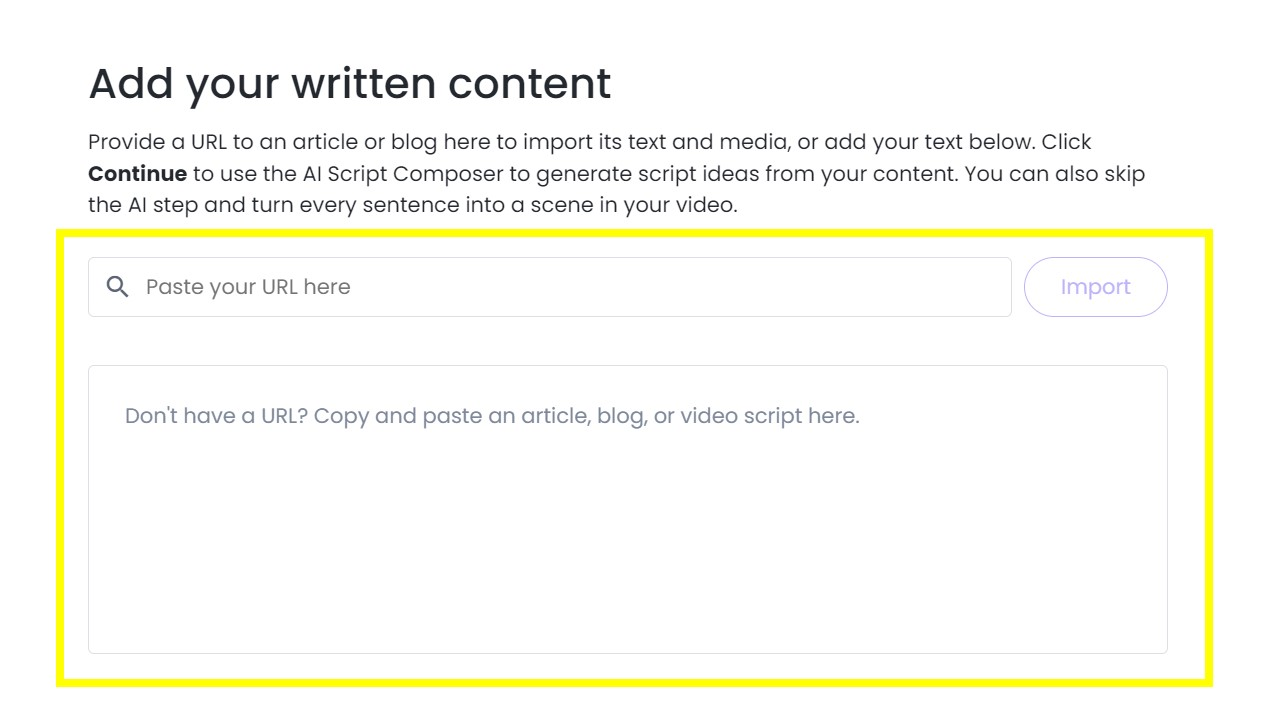Click into the article text paste area
Viewport: 1280px width, 720px height.
coord(628,509)
